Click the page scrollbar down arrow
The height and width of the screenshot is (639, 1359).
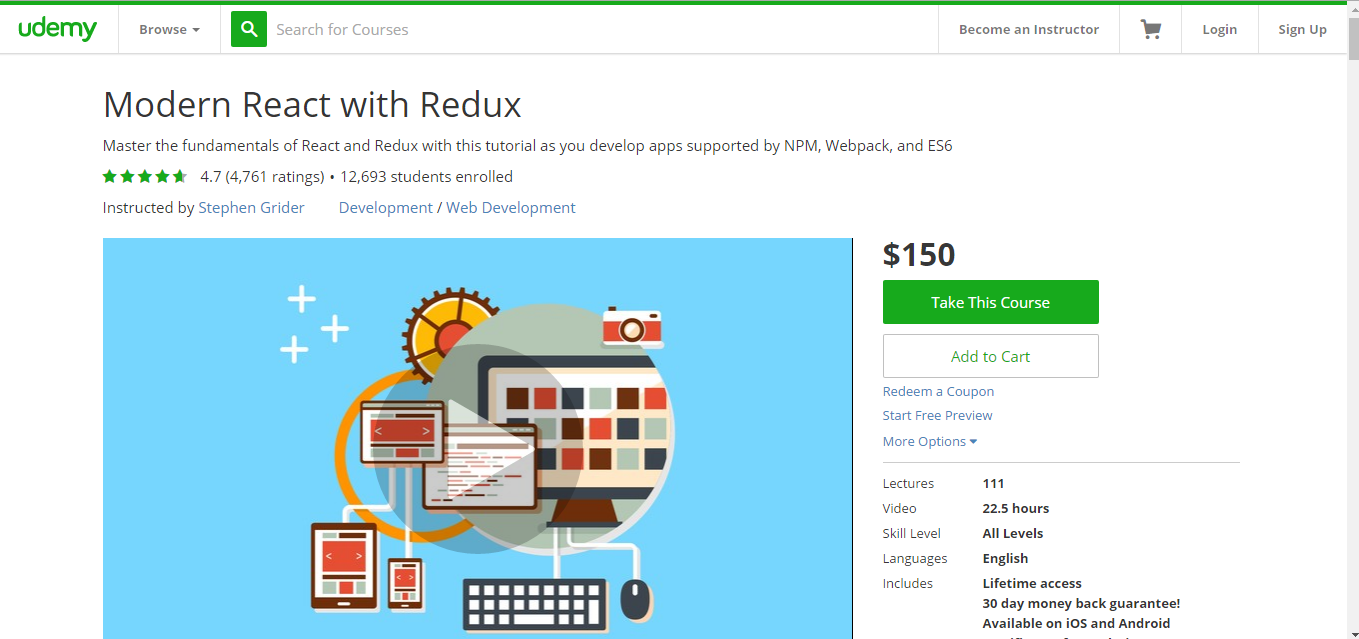tap(1352, 631)
